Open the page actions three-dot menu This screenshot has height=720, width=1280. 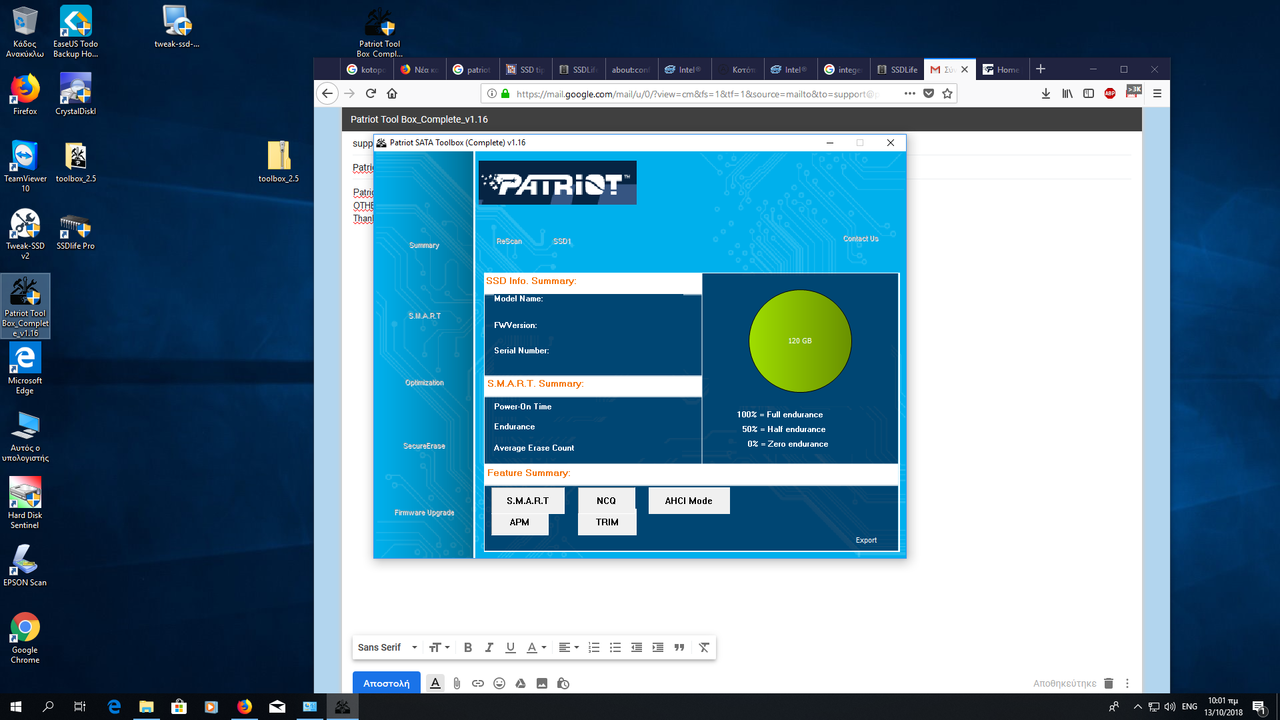coord(909,93)
